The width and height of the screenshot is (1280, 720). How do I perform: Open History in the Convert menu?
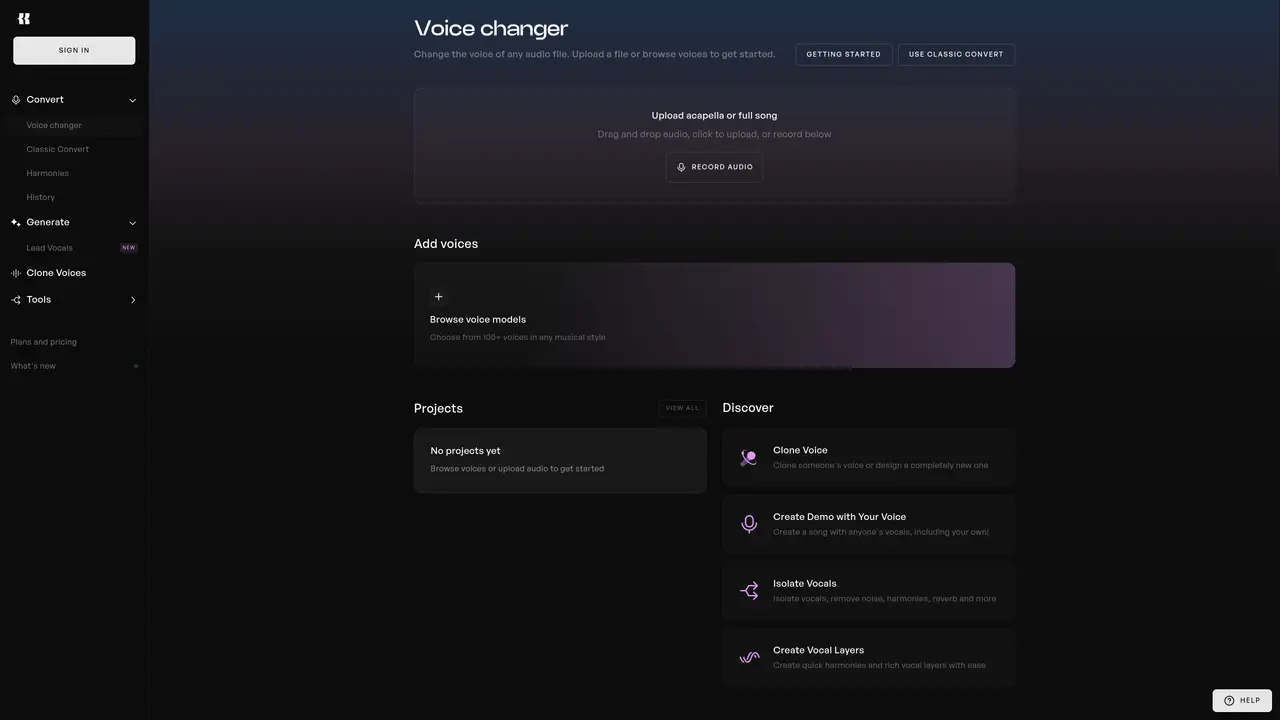coord(41,197)
